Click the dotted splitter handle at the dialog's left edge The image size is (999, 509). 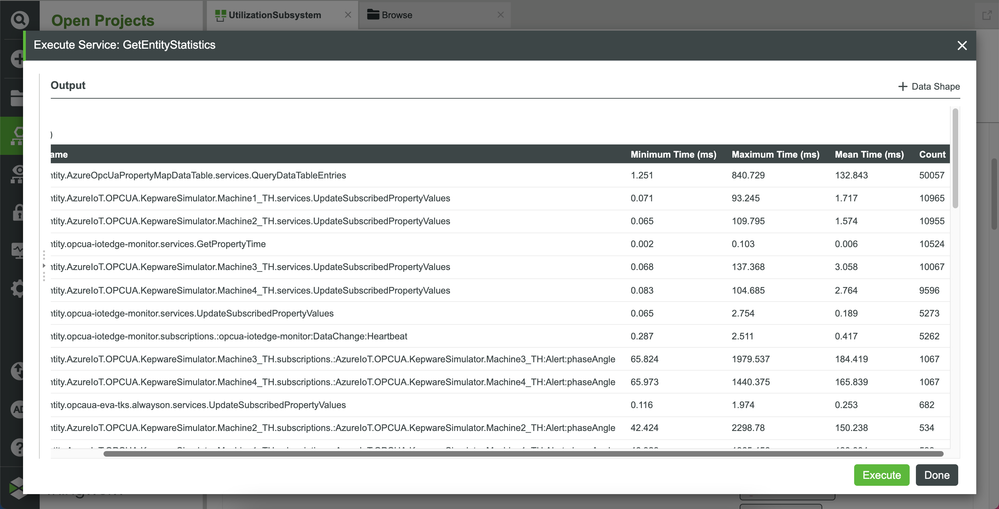[43, 266]
